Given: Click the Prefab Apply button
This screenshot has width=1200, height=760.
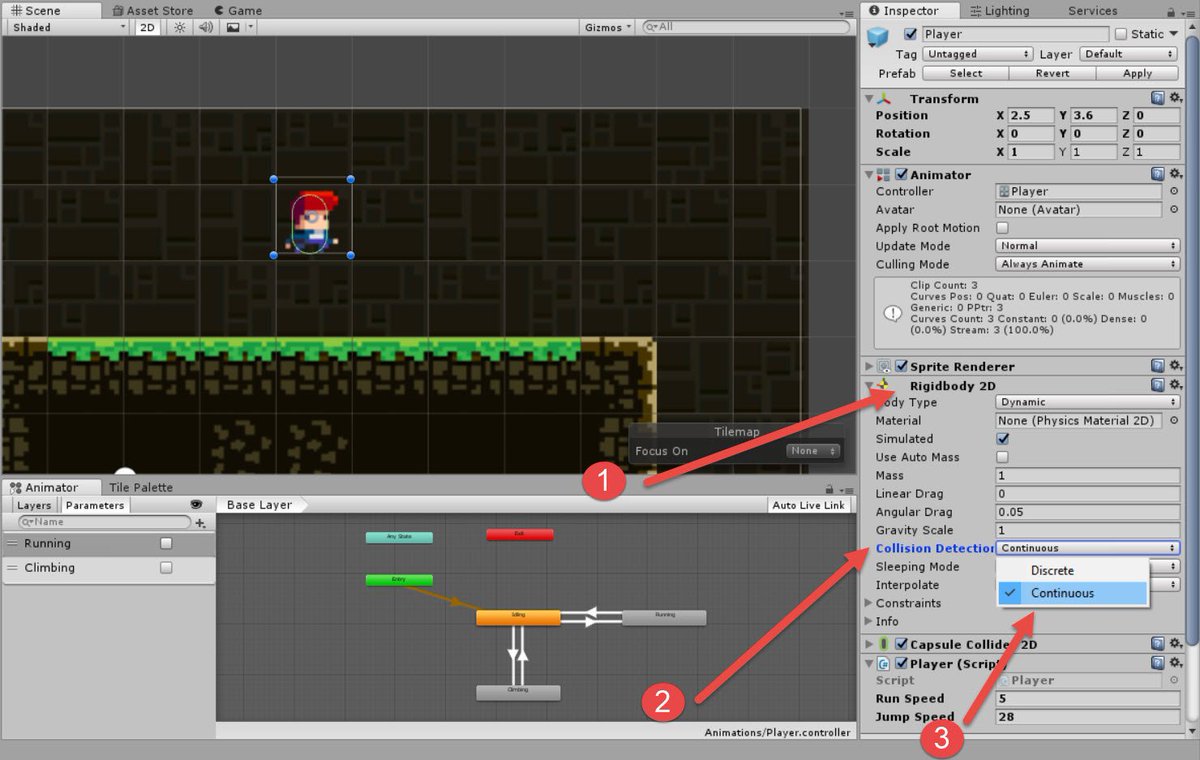Looking at the screenshot, I should pyautogui.click(x=1138, y=72).
